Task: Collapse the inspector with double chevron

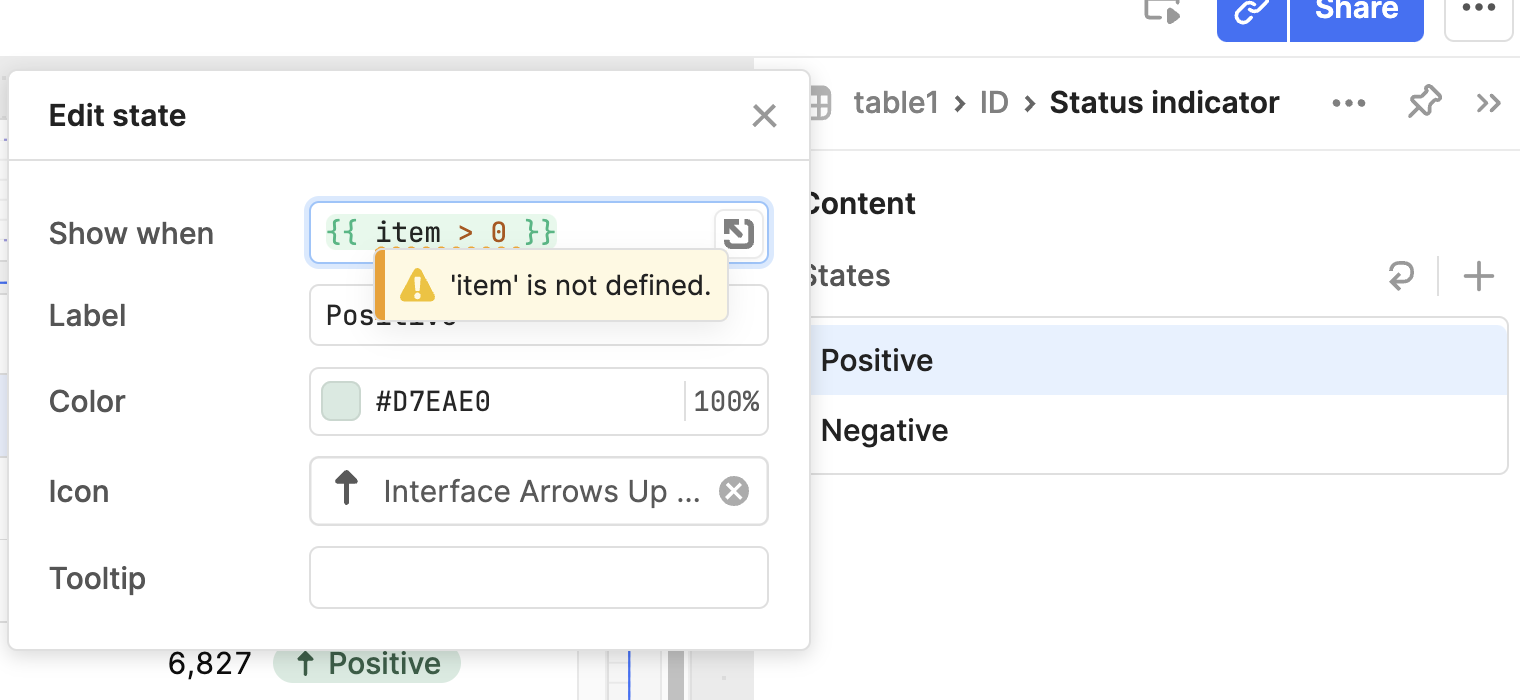Action: pos(1488,103)
